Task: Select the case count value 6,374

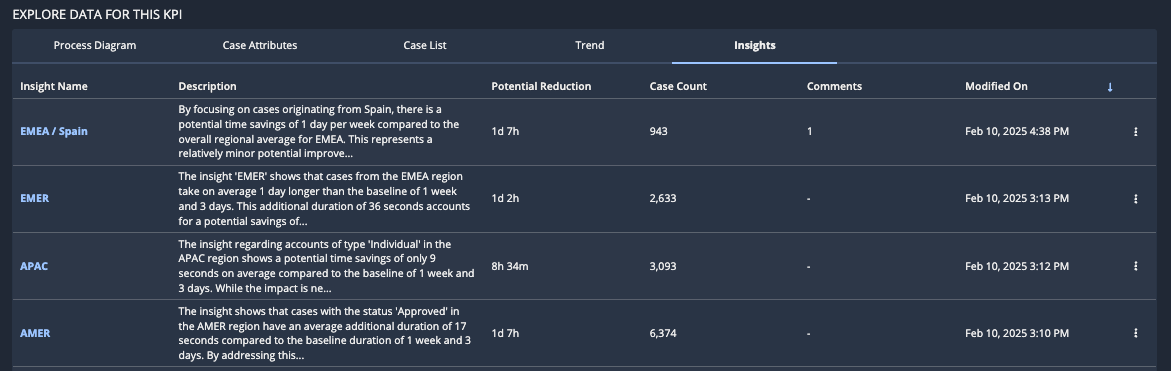Action: click(663, 333)
